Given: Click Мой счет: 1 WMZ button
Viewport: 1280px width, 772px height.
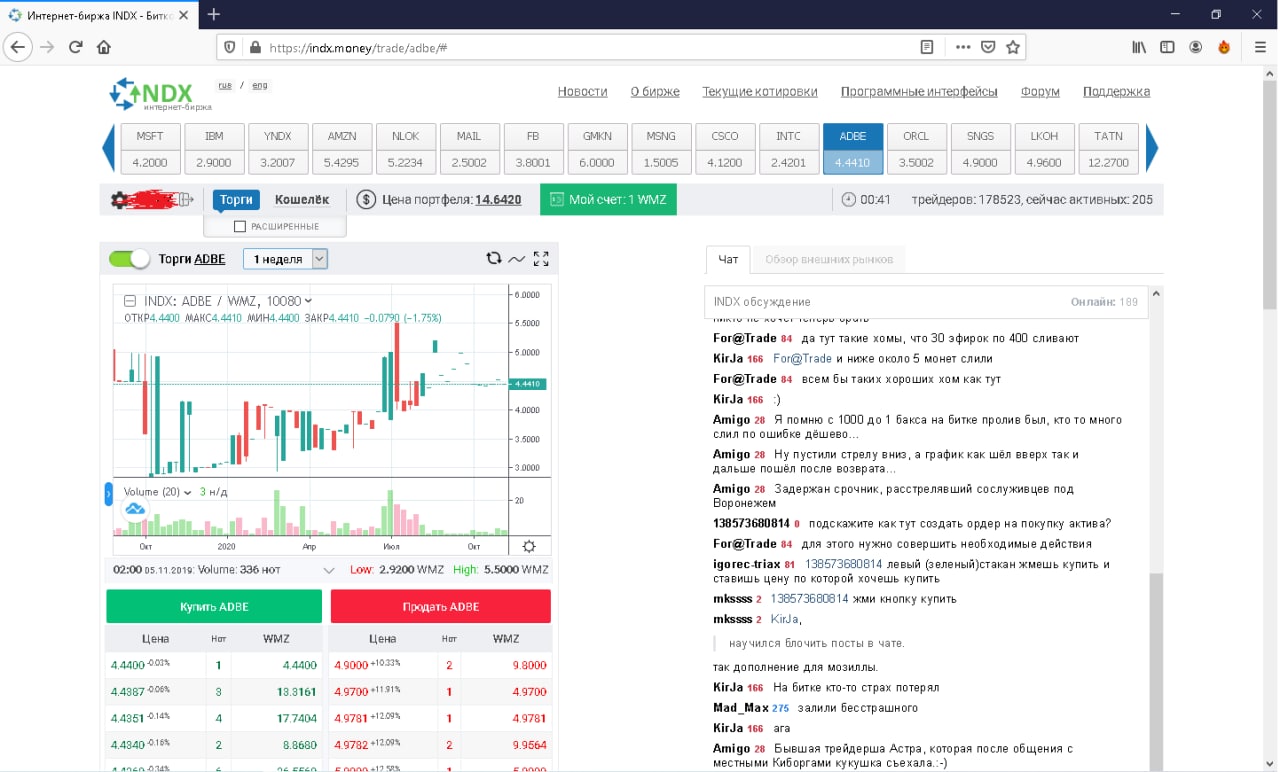Looking at the screenshot, I should (x=608, y=200).
